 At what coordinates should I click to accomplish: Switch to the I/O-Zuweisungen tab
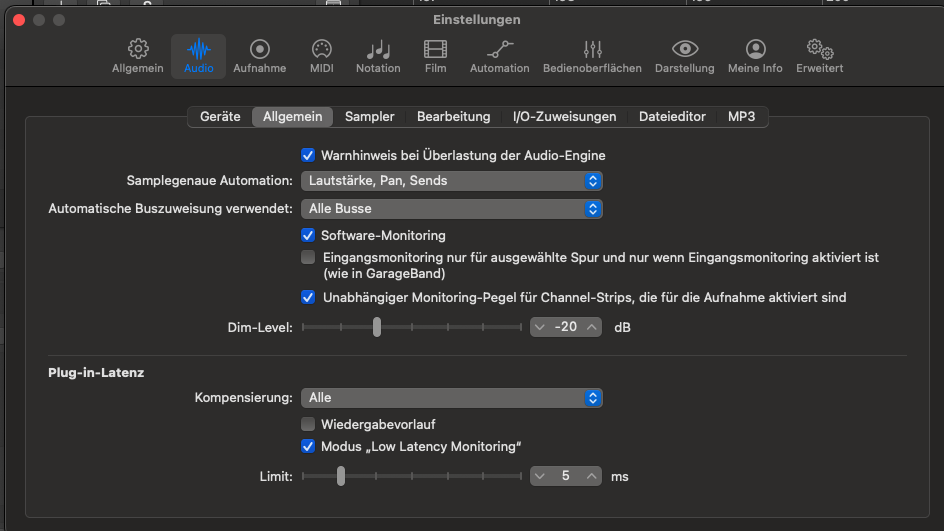click(564, 117)
